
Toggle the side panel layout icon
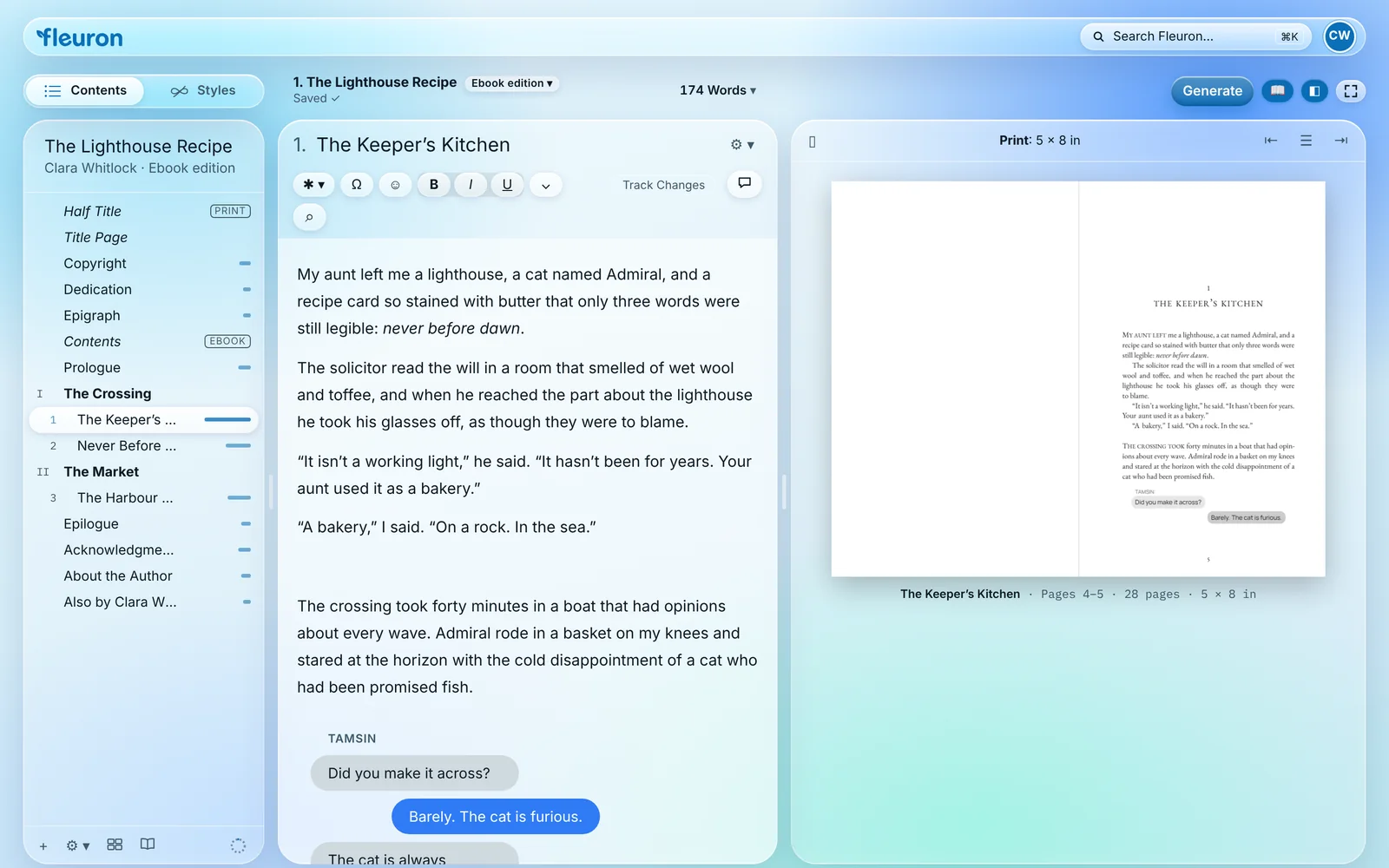(x=1314, y=90)
